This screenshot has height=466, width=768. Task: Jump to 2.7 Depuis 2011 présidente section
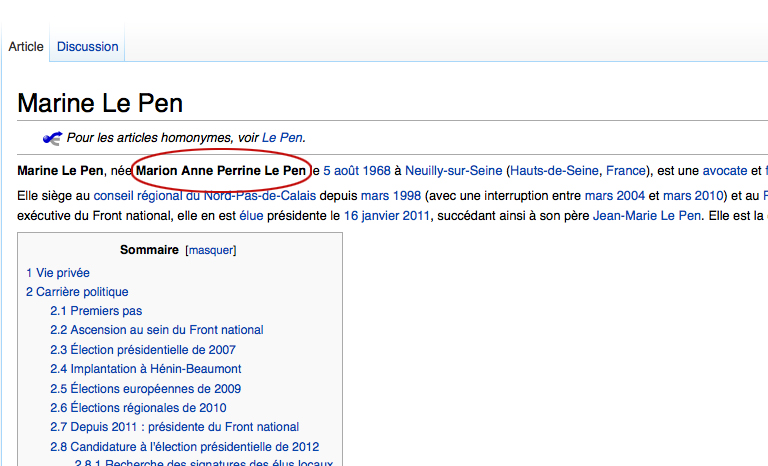coord(174,427)
